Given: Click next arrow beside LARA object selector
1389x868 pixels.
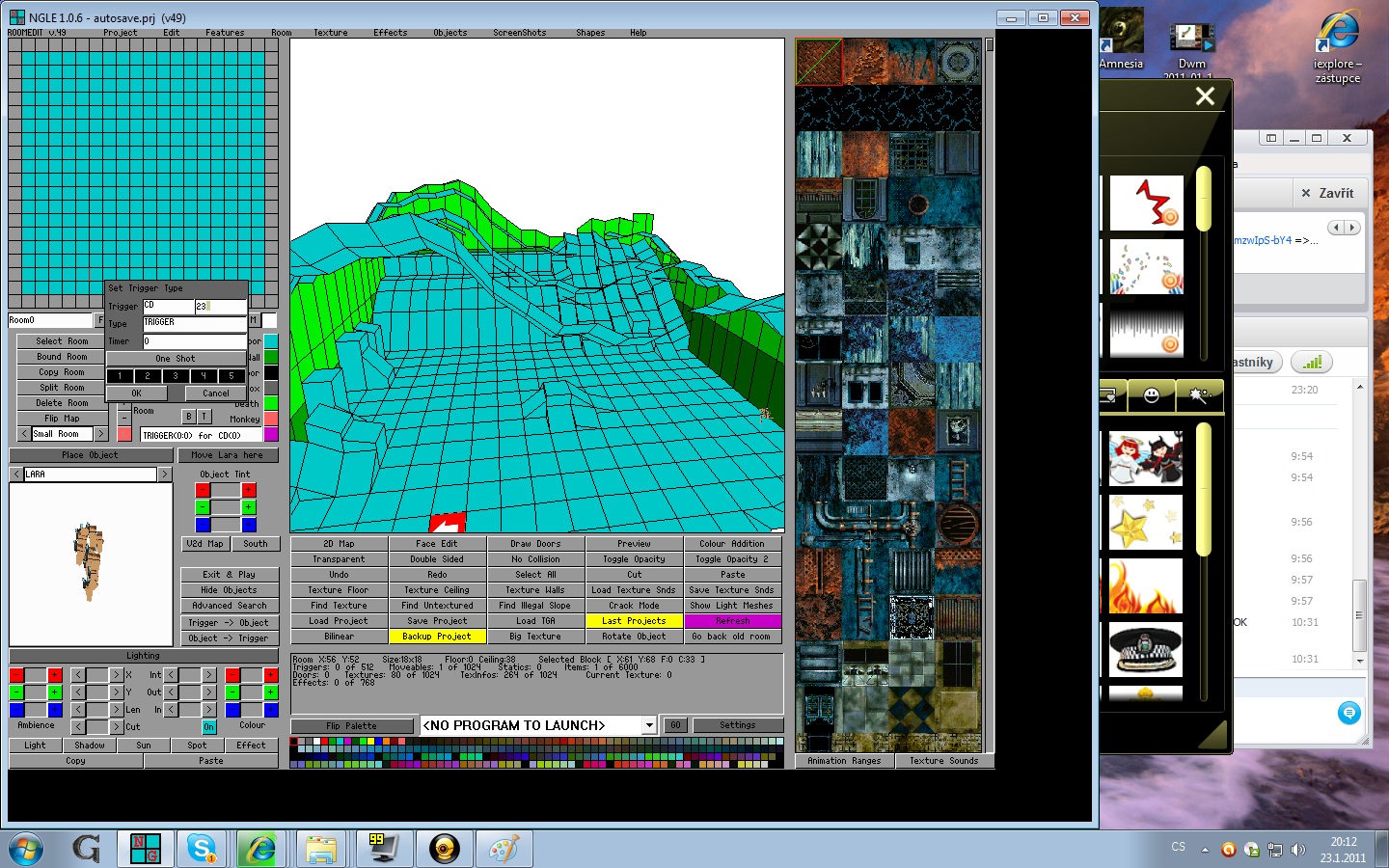Looking at the screenshot, I should click(165, 475).
